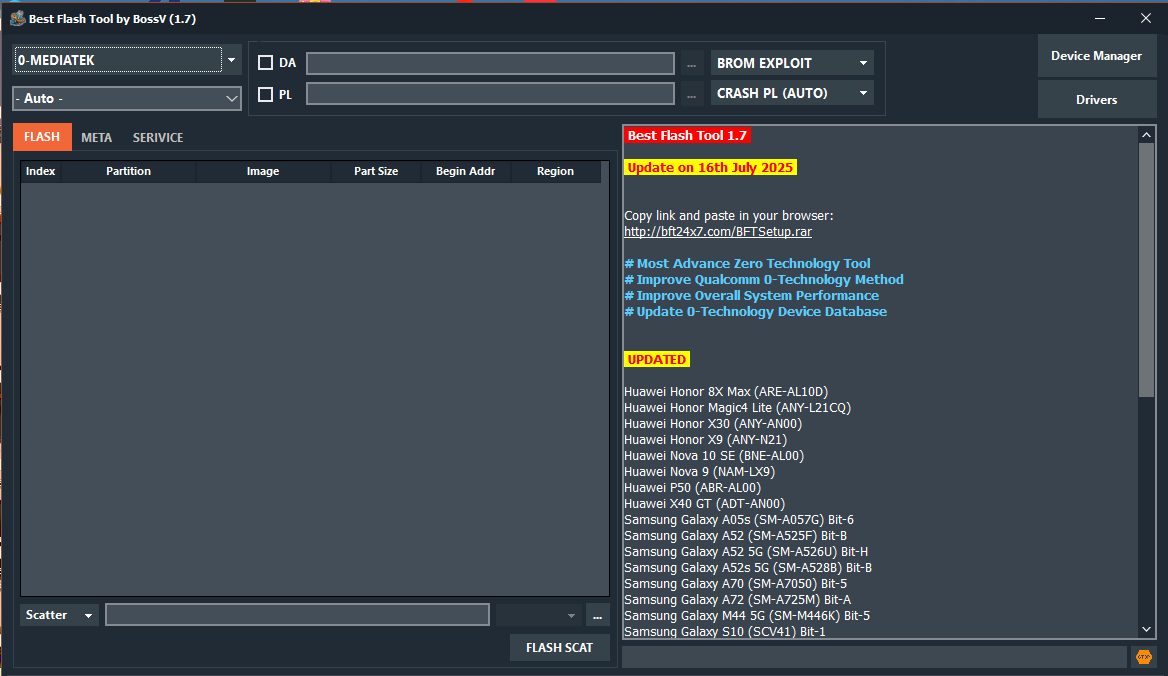Screen dimensions: 1168x676
Task: Switch to the META tab
Action: tap(96, 137)
